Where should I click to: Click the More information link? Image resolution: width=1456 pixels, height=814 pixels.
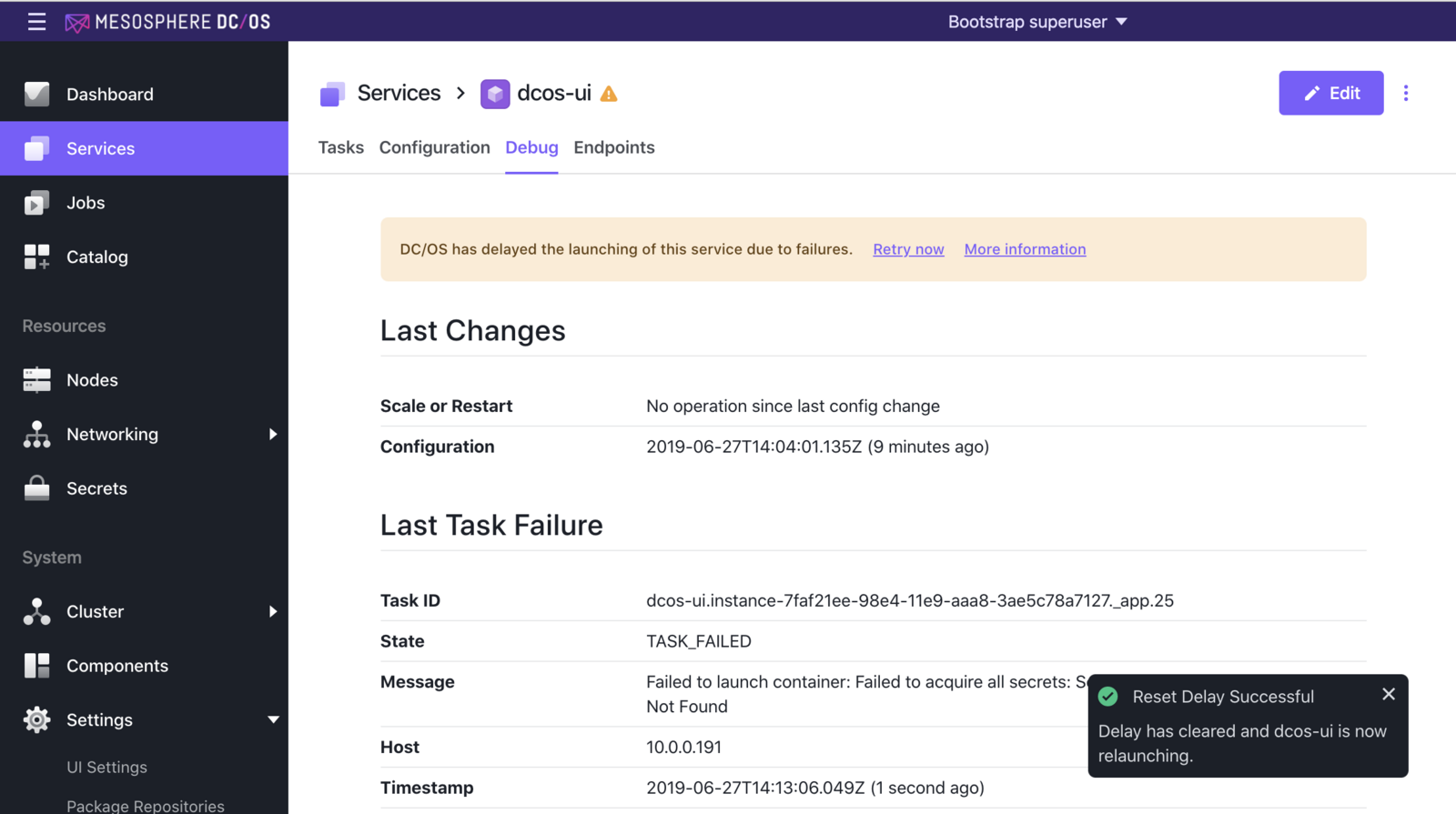pyautogui.click(x=1025, y=249)
